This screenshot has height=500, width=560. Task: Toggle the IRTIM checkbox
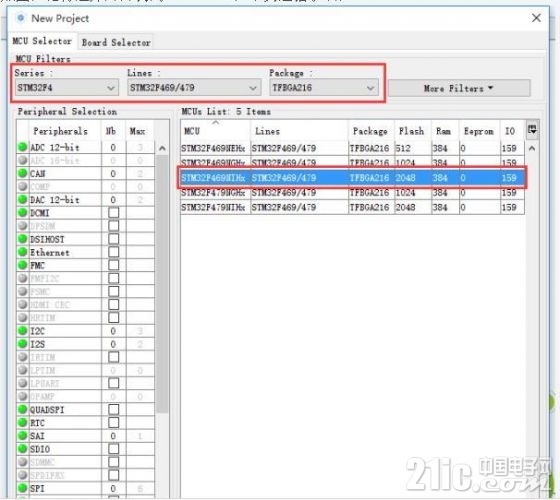[x=113, y=357]
